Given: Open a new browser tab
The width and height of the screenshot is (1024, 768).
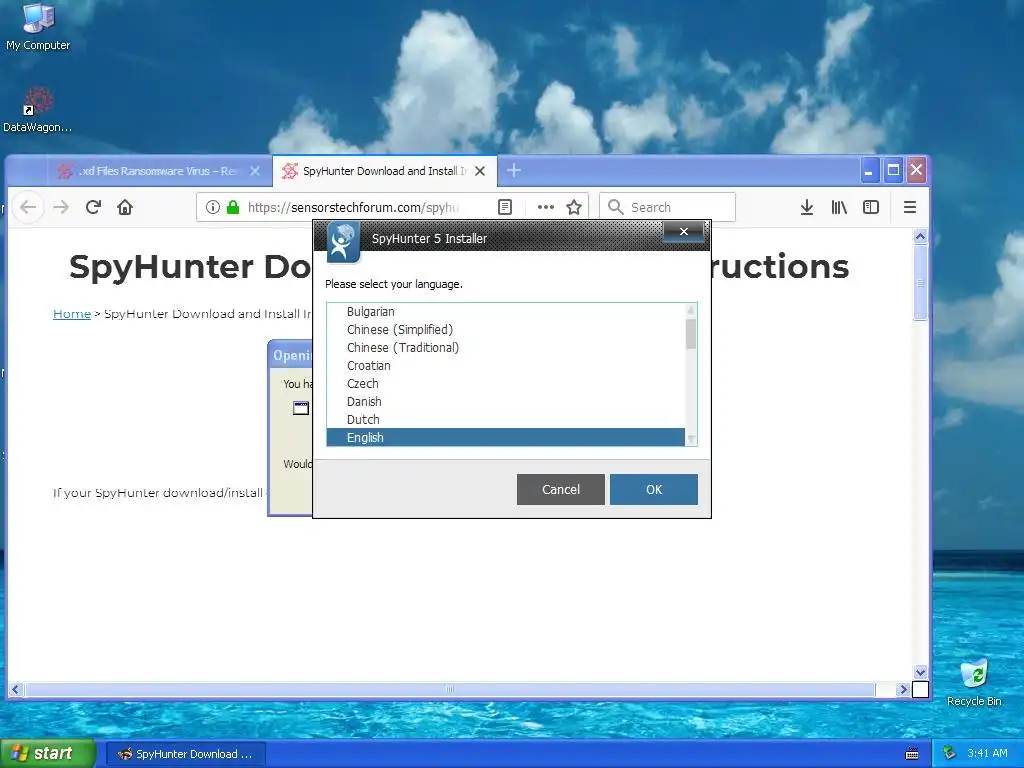Looking at the screenshot, I should click(x=514, y=170).
